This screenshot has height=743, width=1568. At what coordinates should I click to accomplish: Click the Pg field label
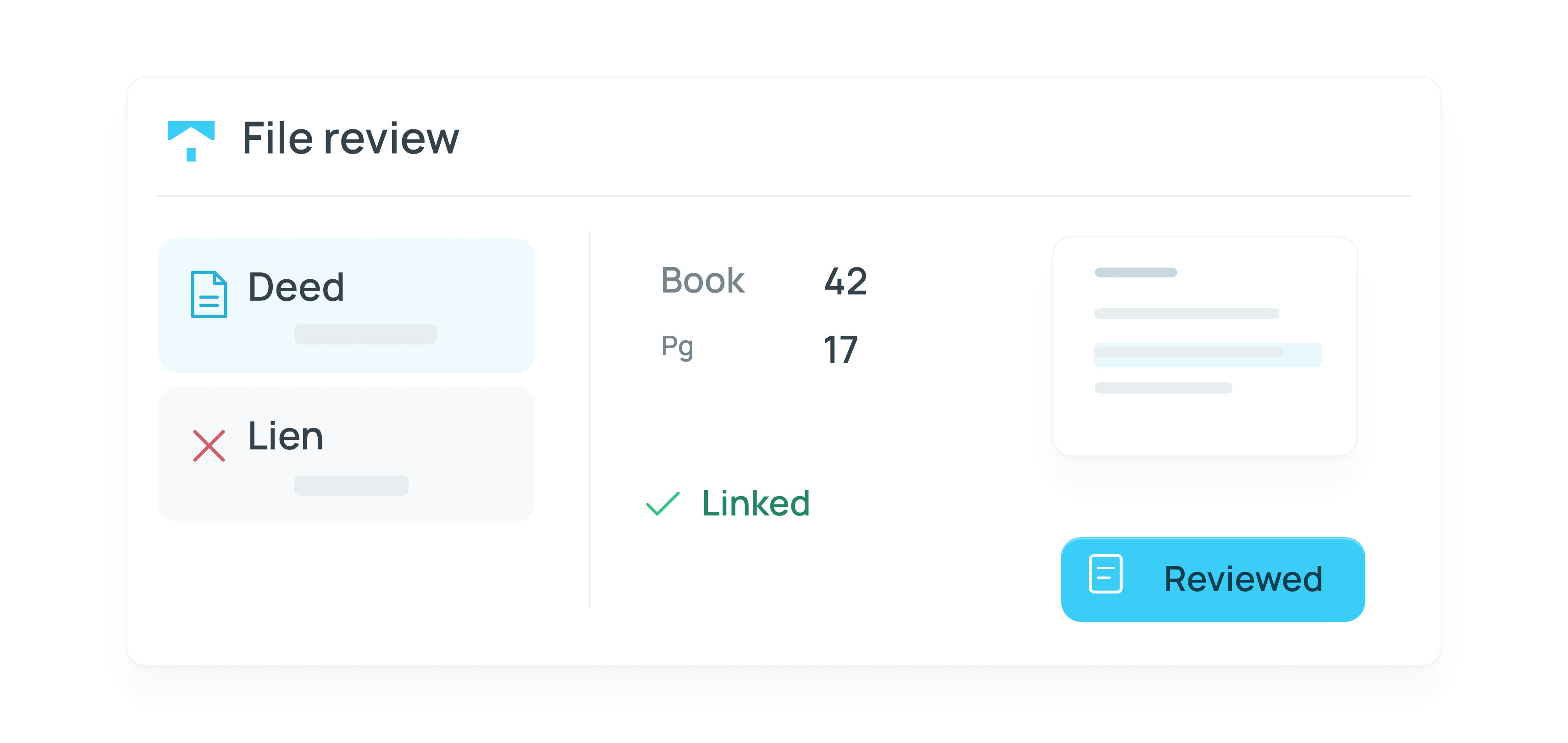(677, 347)
